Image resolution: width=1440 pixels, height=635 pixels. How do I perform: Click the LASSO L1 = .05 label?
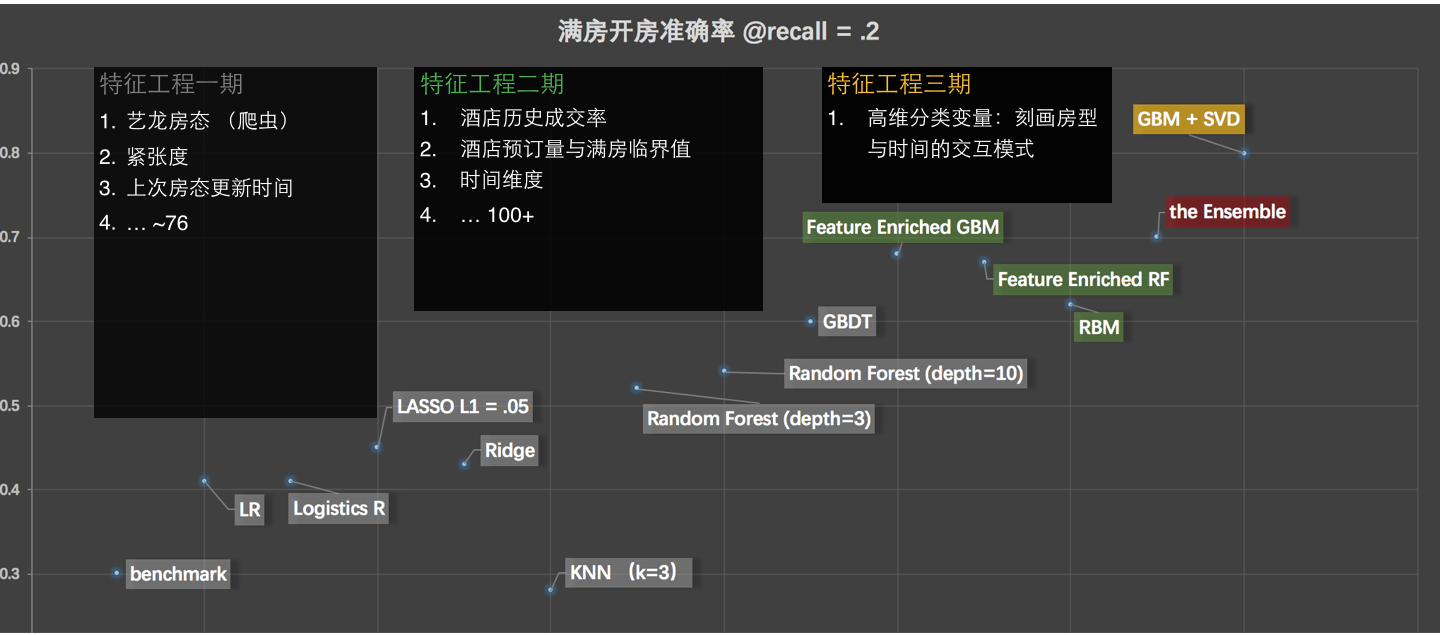462,407
